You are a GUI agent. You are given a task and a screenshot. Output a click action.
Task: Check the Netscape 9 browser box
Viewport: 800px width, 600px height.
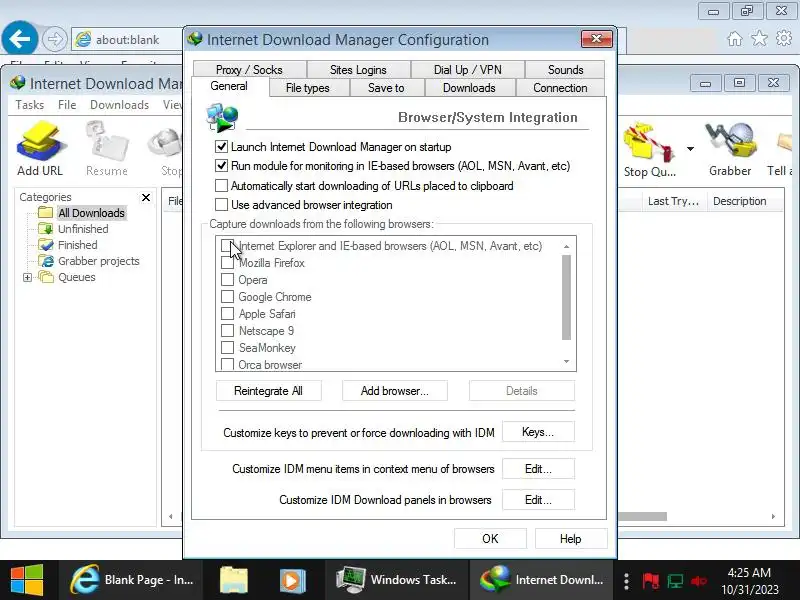coord(227,331)
